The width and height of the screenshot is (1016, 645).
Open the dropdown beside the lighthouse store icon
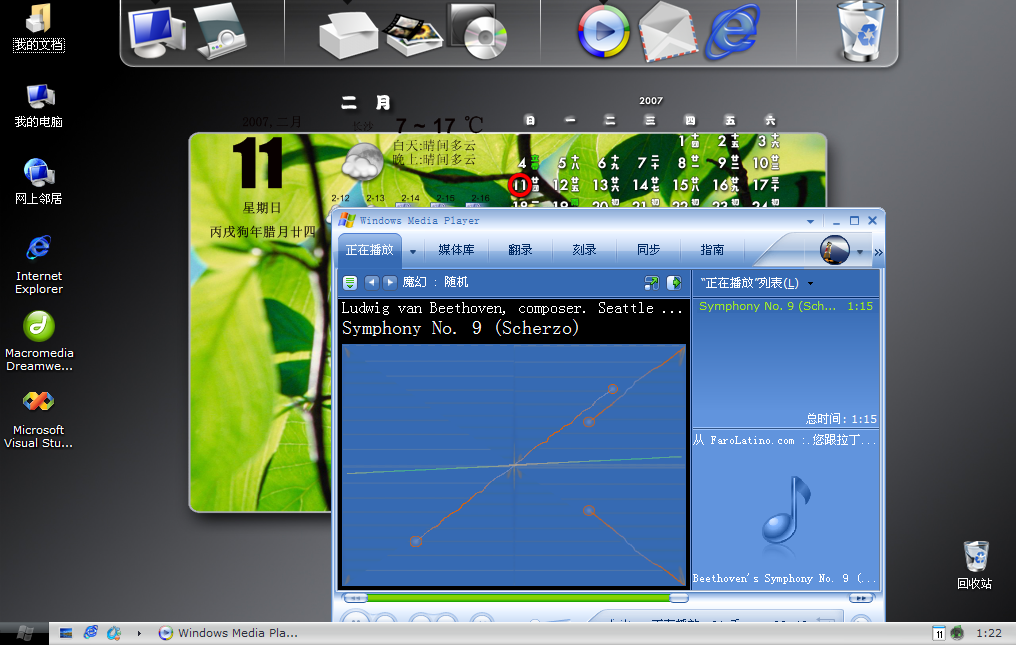click(860, 252)
